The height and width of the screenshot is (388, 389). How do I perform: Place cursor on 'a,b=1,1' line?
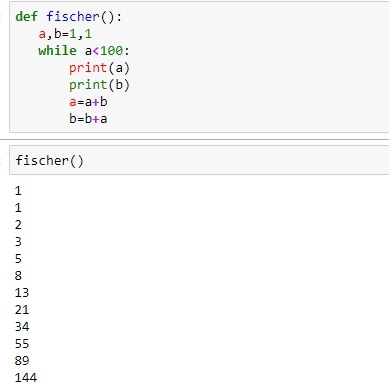coord(65,34)
